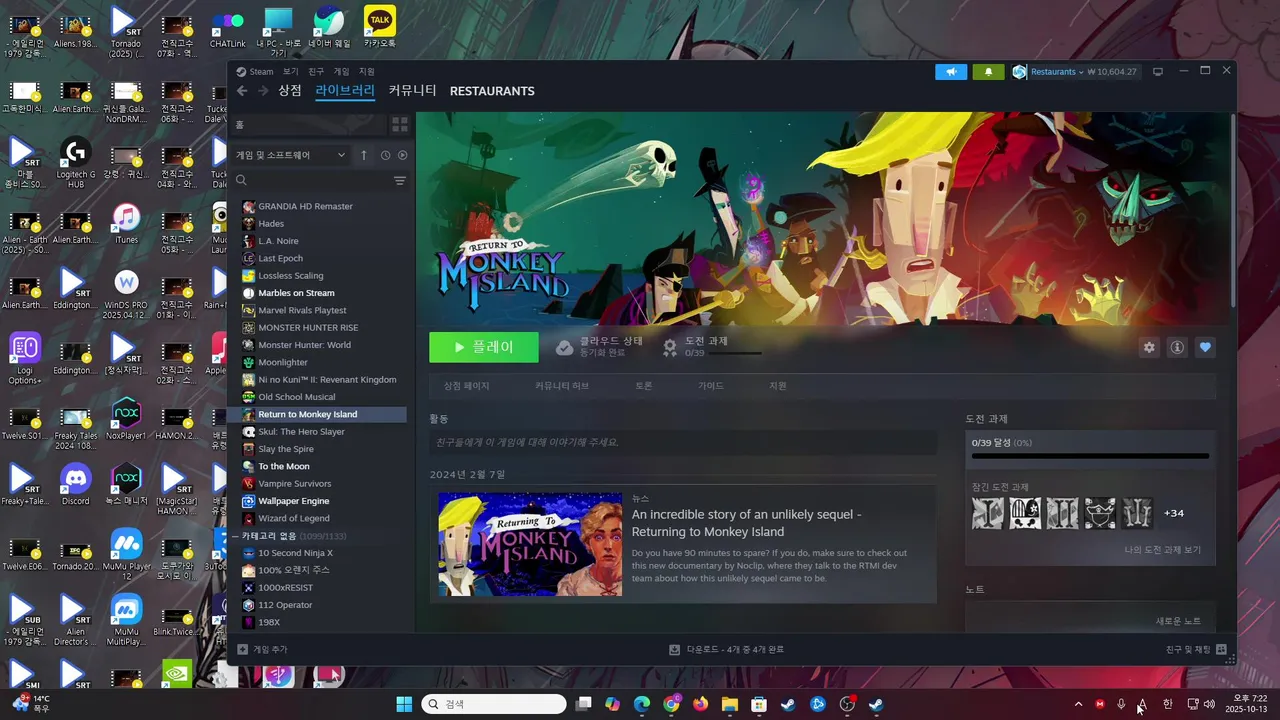Viewport: 1280px width, 720px height.
Task: Open the green notifications bell
Action: pyautogui.click(x=988, y=72)
